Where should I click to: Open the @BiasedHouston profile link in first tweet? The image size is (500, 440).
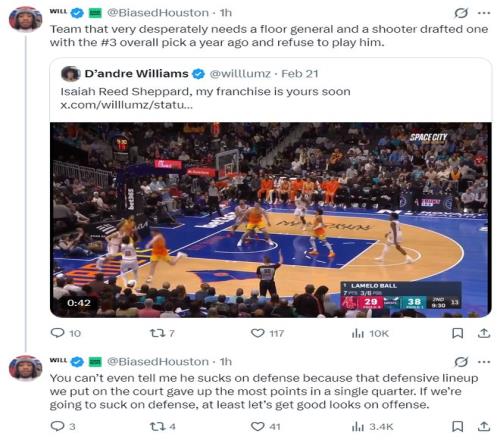pos(158,13)
